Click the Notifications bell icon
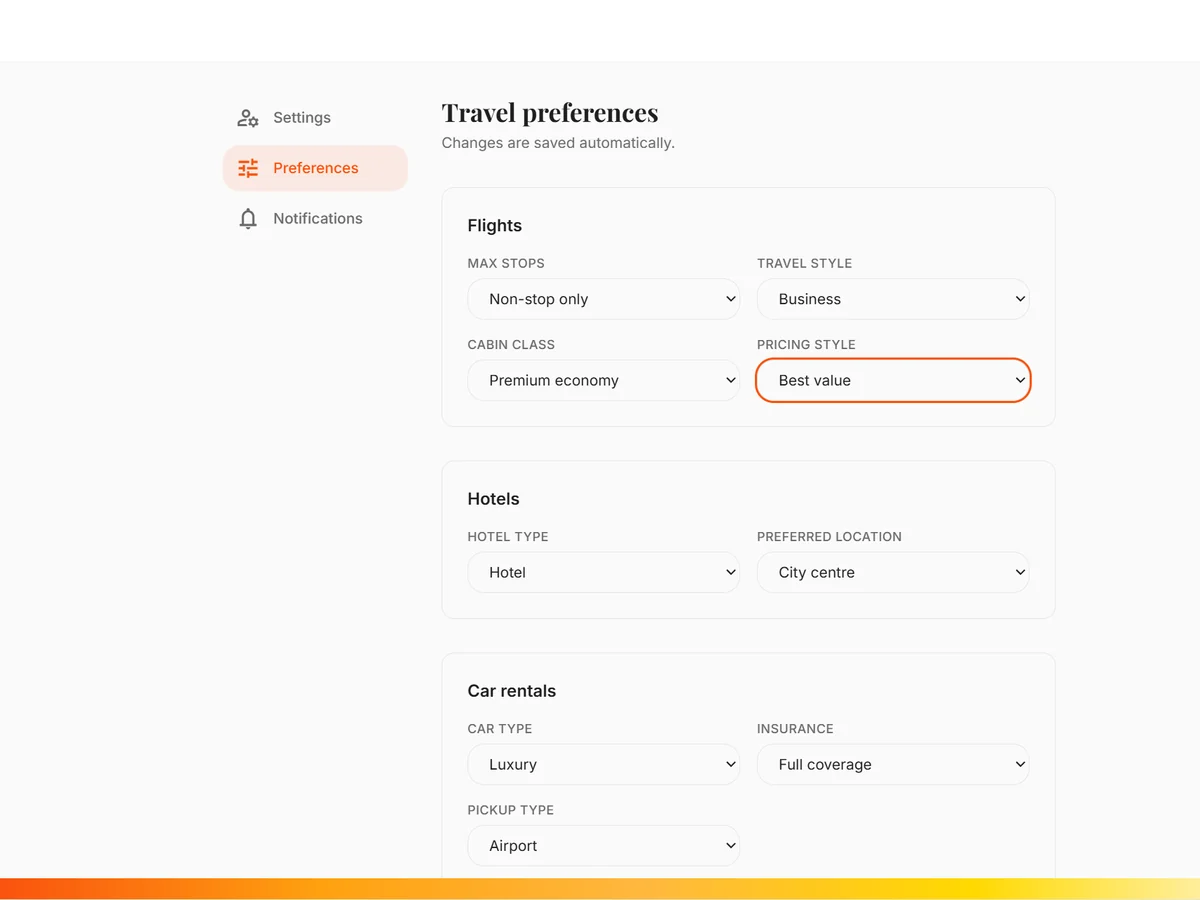The image size is (1200, 900). point(248,219)
